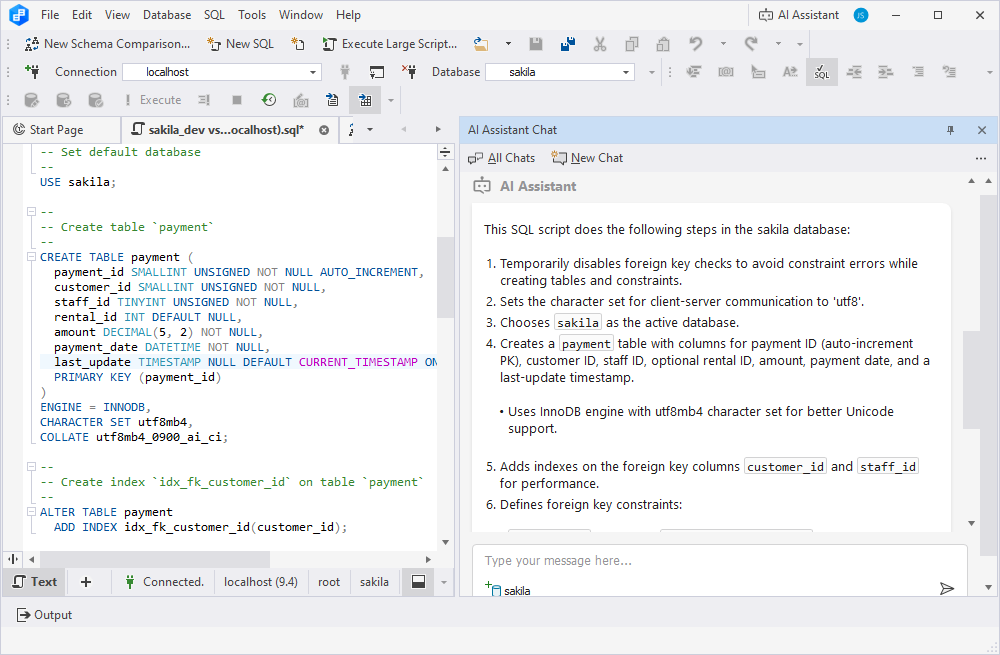Collapse the CREATE TABLE payment code region
1000x655 pixels.
tap(30, 257)
